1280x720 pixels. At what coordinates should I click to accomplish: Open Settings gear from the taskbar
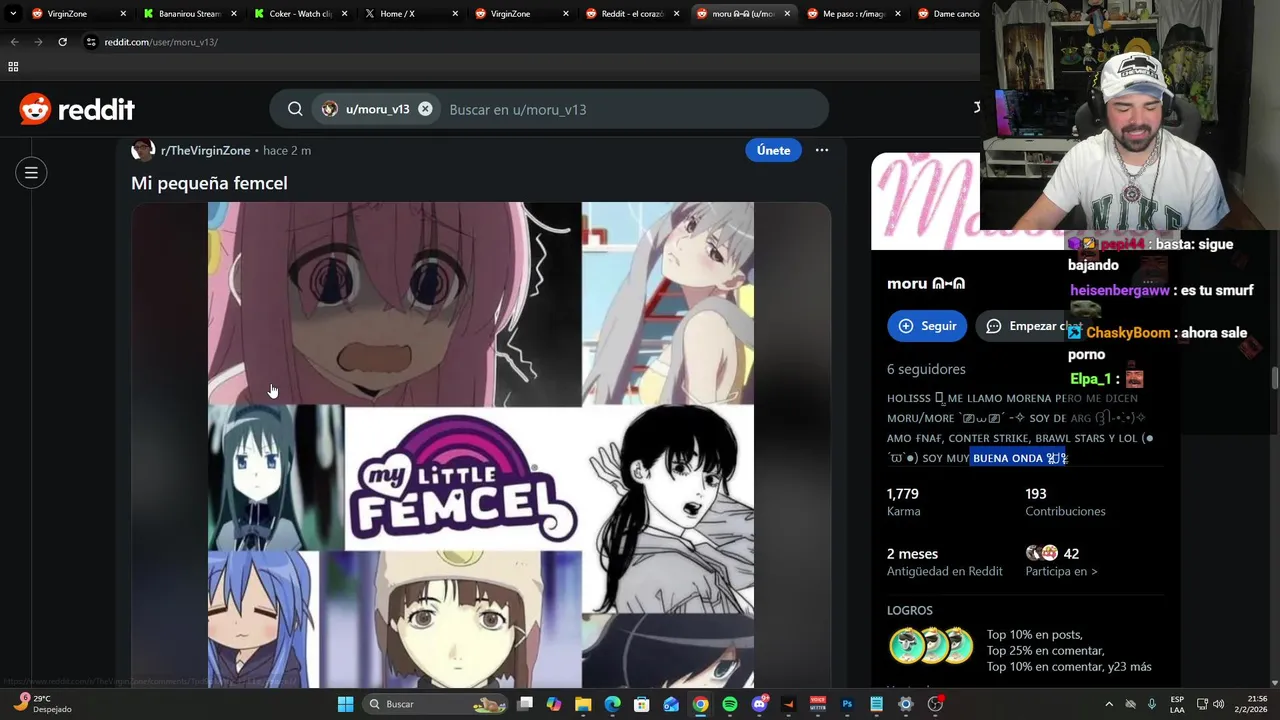[906, 704]
